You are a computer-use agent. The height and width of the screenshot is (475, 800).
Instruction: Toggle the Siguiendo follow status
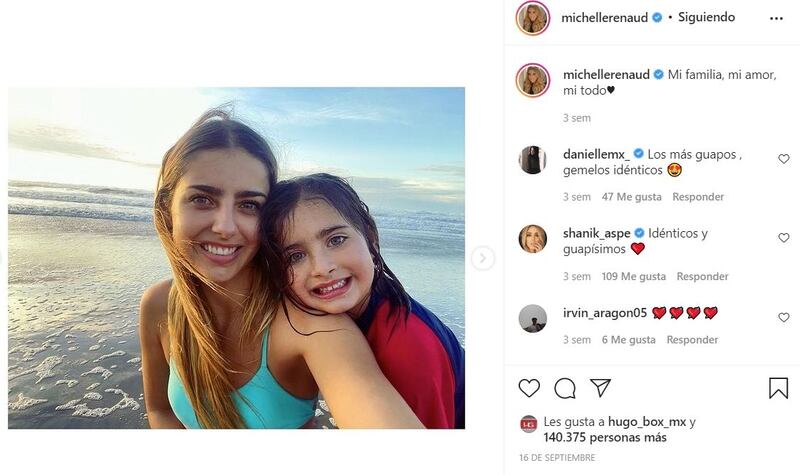pos(707,17)
